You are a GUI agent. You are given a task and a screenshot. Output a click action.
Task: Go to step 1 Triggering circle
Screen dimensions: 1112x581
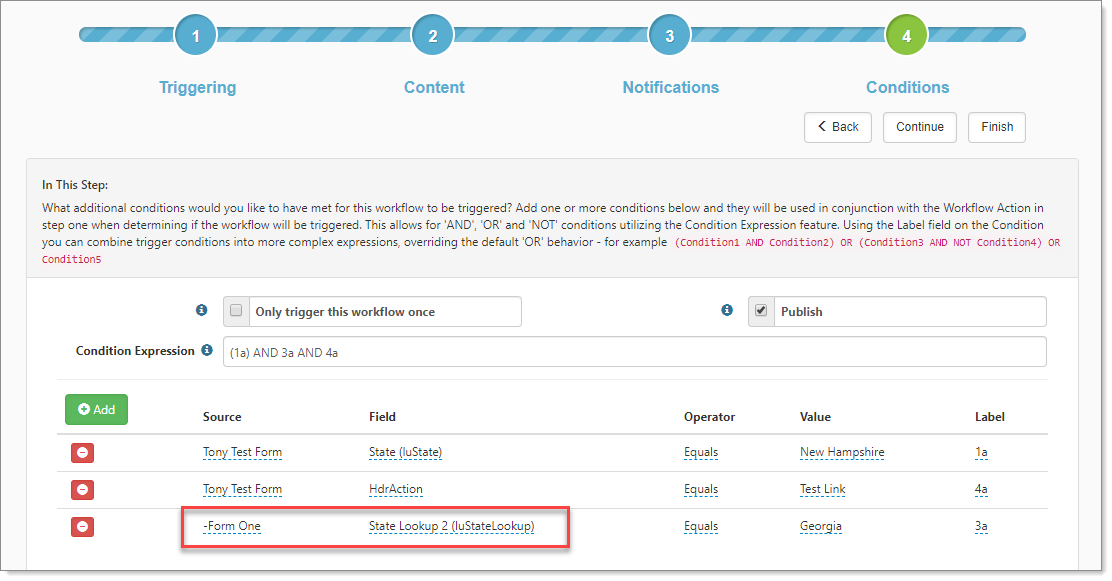196,36
